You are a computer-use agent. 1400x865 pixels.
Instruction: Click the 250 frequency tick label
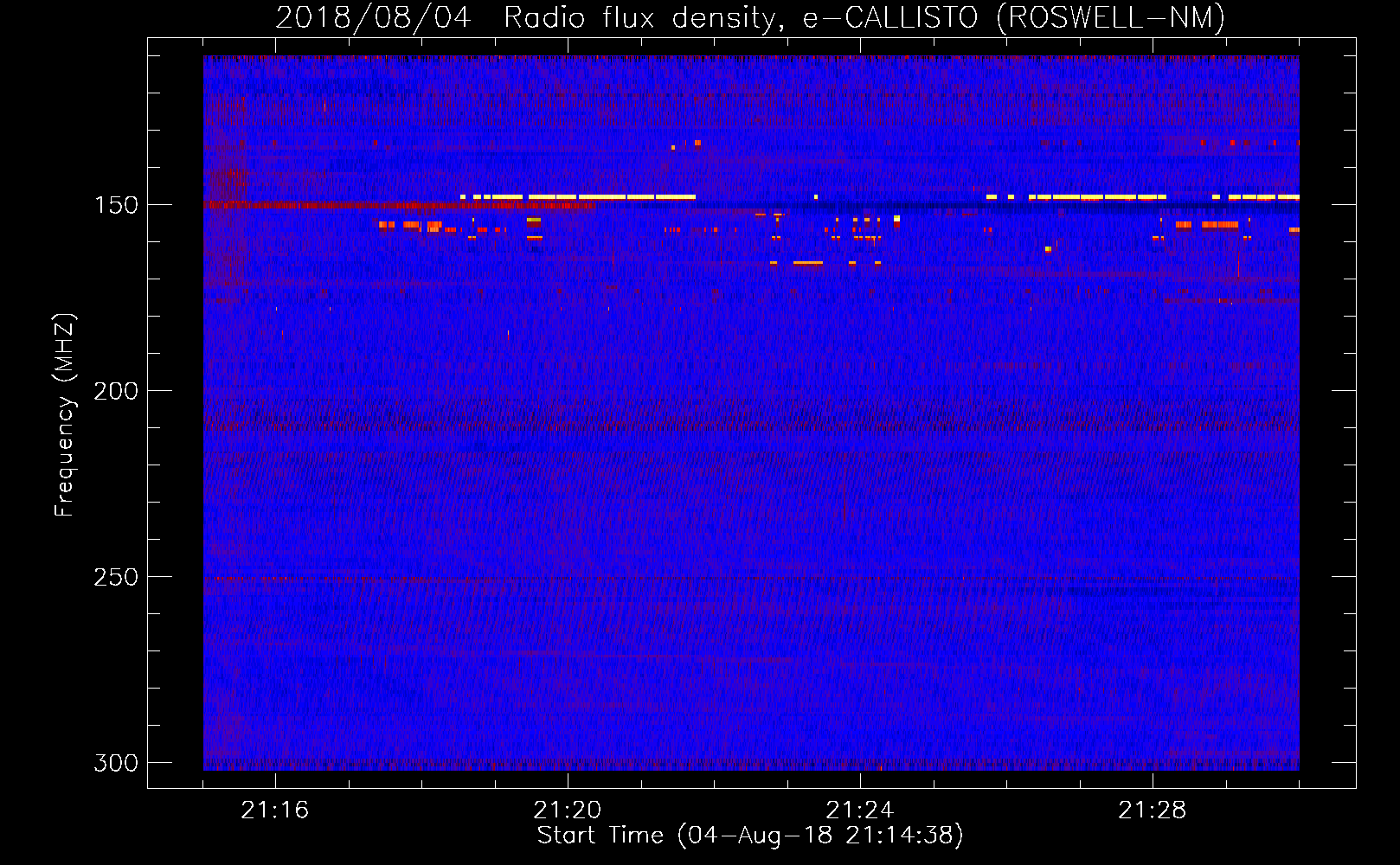[116, 577]
